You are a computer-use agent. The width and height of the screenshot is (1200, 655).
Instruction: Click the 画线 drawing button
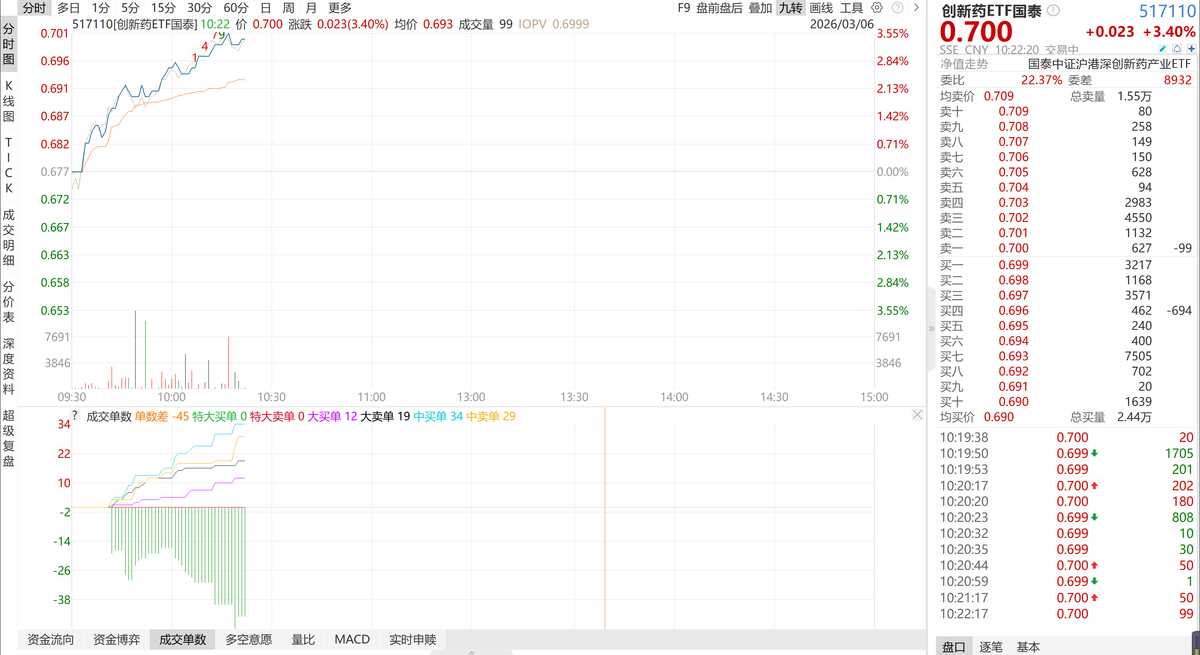point(821,8)
